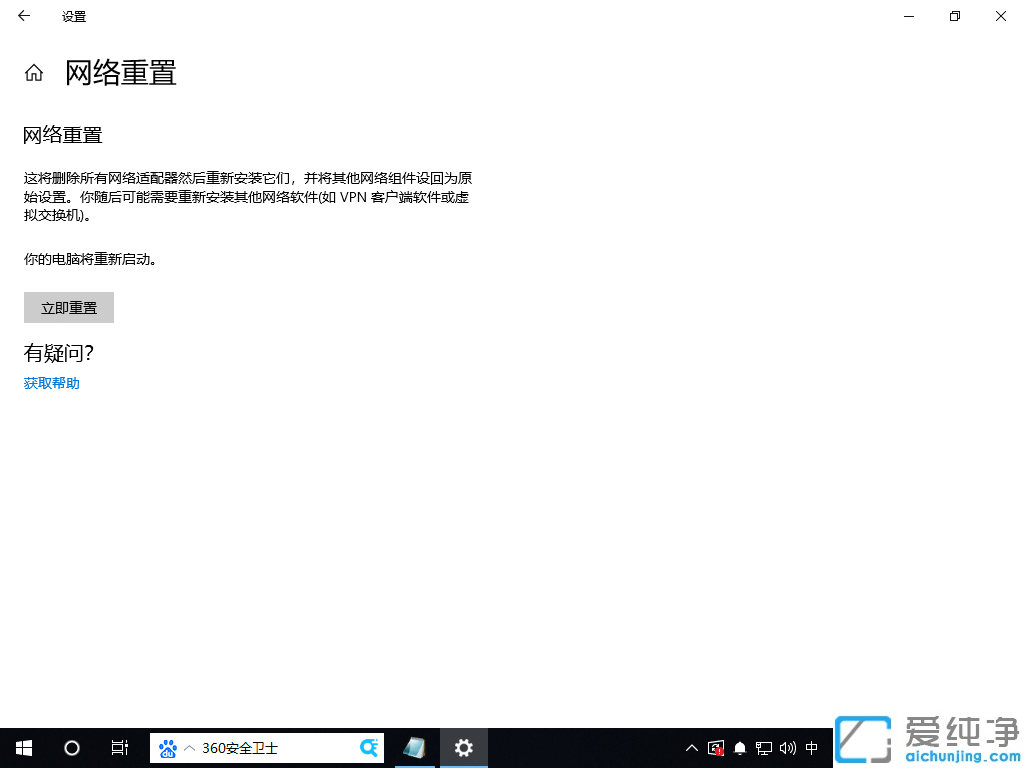This screenshot has width=1024, height=768.
Task: Navigate back using the back arrow
Action: [23, 16]
